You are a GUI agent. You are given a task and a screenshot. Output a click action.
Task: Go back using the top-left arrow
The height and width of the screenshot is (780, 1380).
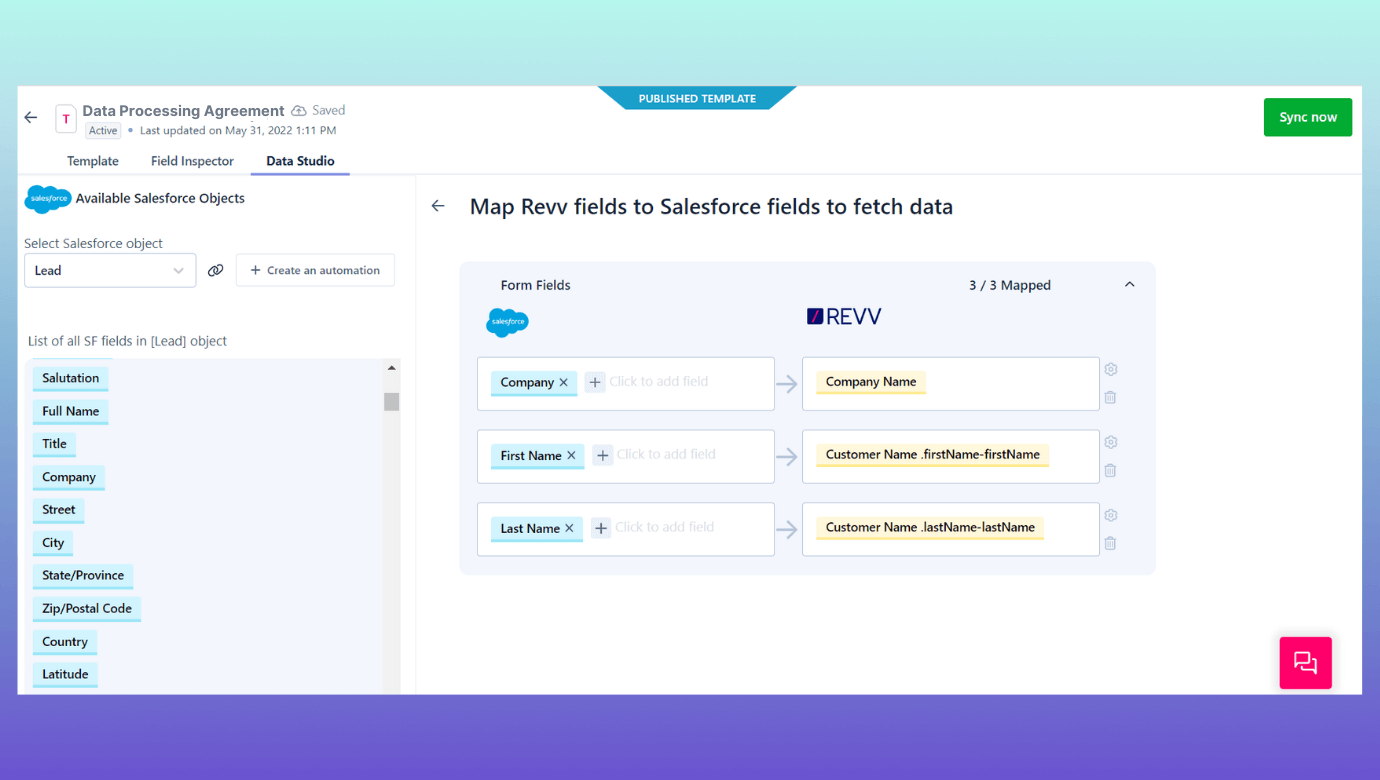pos(31,118)
